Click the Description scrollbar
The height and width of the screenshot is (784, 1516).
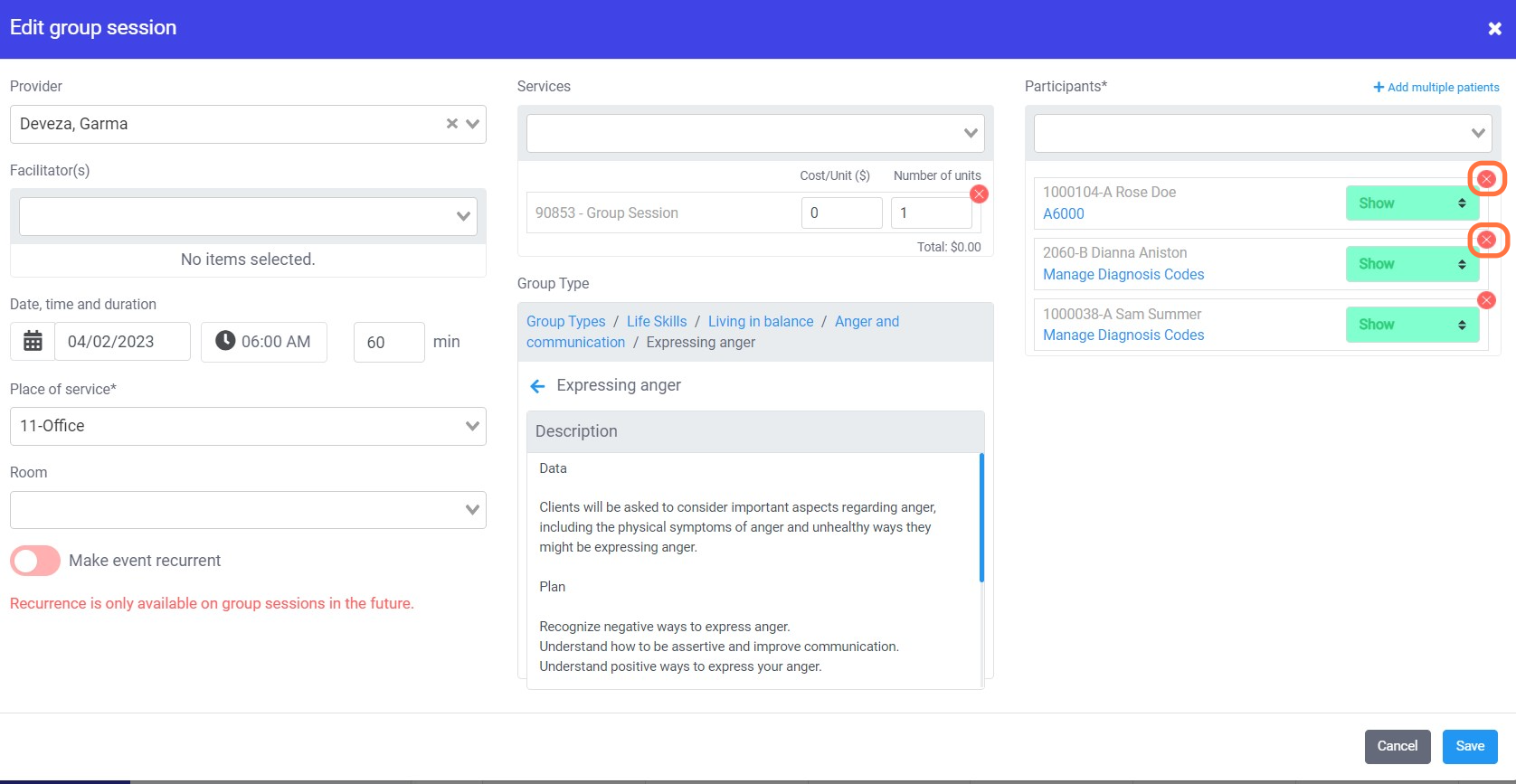coord(981,518)
